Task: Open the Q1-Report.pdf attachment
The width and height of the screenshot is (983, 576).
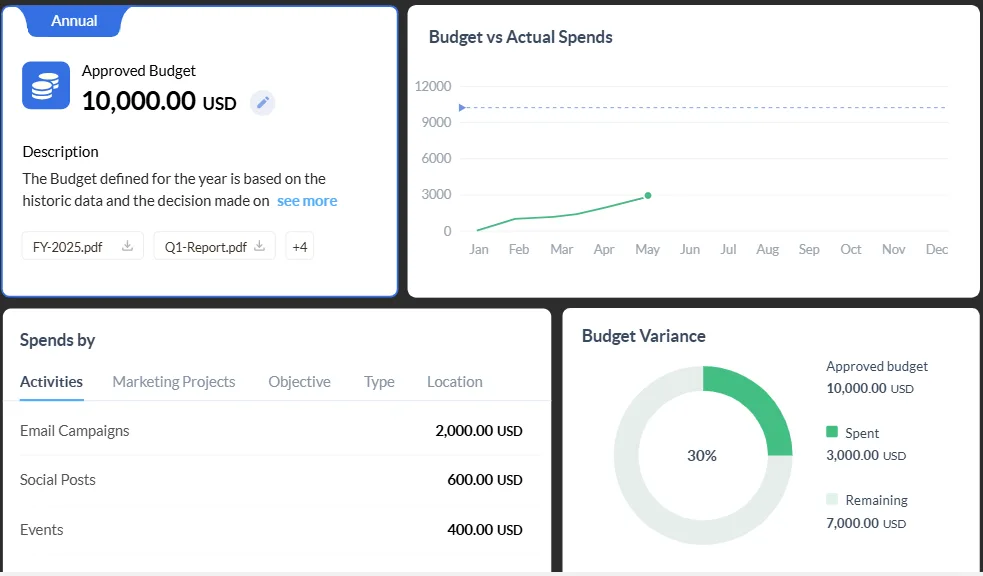Action: coord(214,246)
